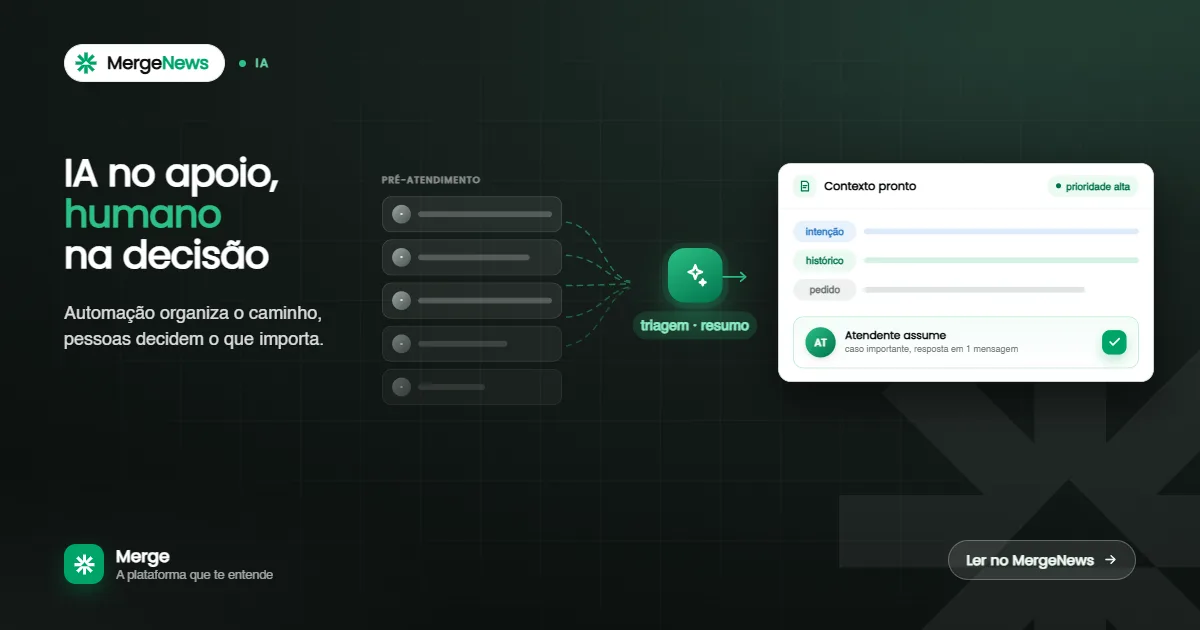This screenshot has width=1200, height=630.
Task: Click the document icon beside Contexto pronto
Action: (x=804, y=186)
